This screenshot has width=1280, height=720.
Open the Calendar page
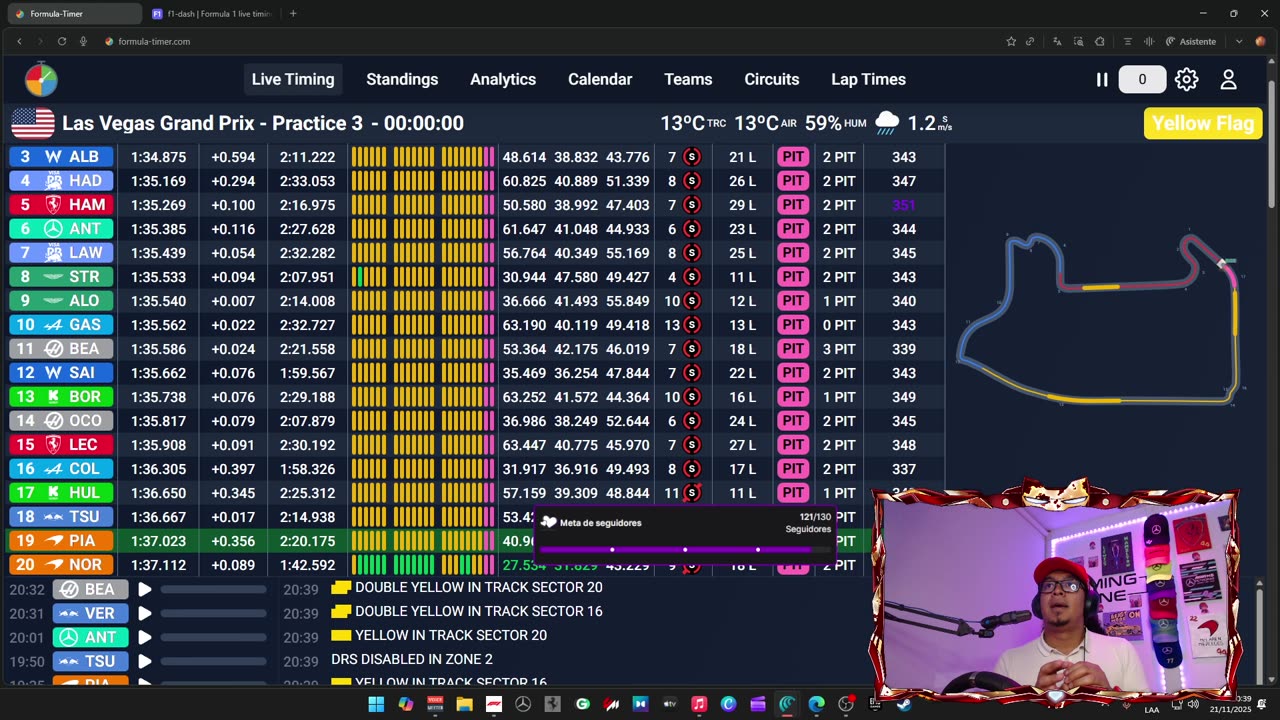pos(600,80)
